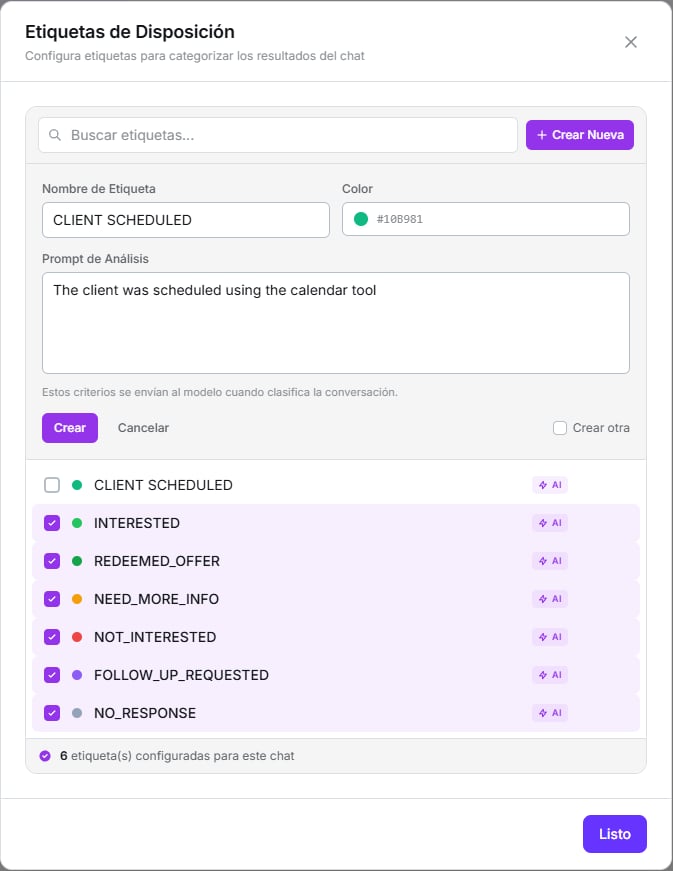673x871 pixels.
Task: Focus the Nombre de Etiqueta input
Action: (185, 220)
